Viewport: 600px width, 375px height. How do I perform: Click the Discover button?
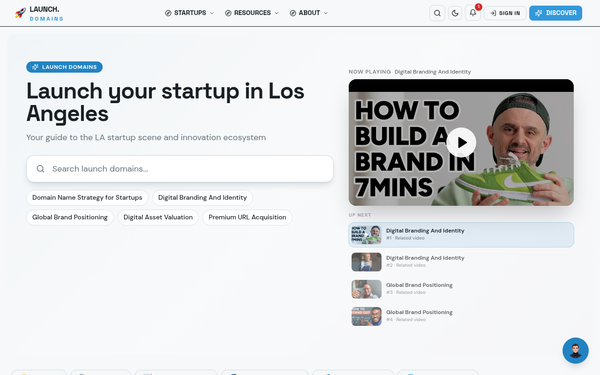556,13
